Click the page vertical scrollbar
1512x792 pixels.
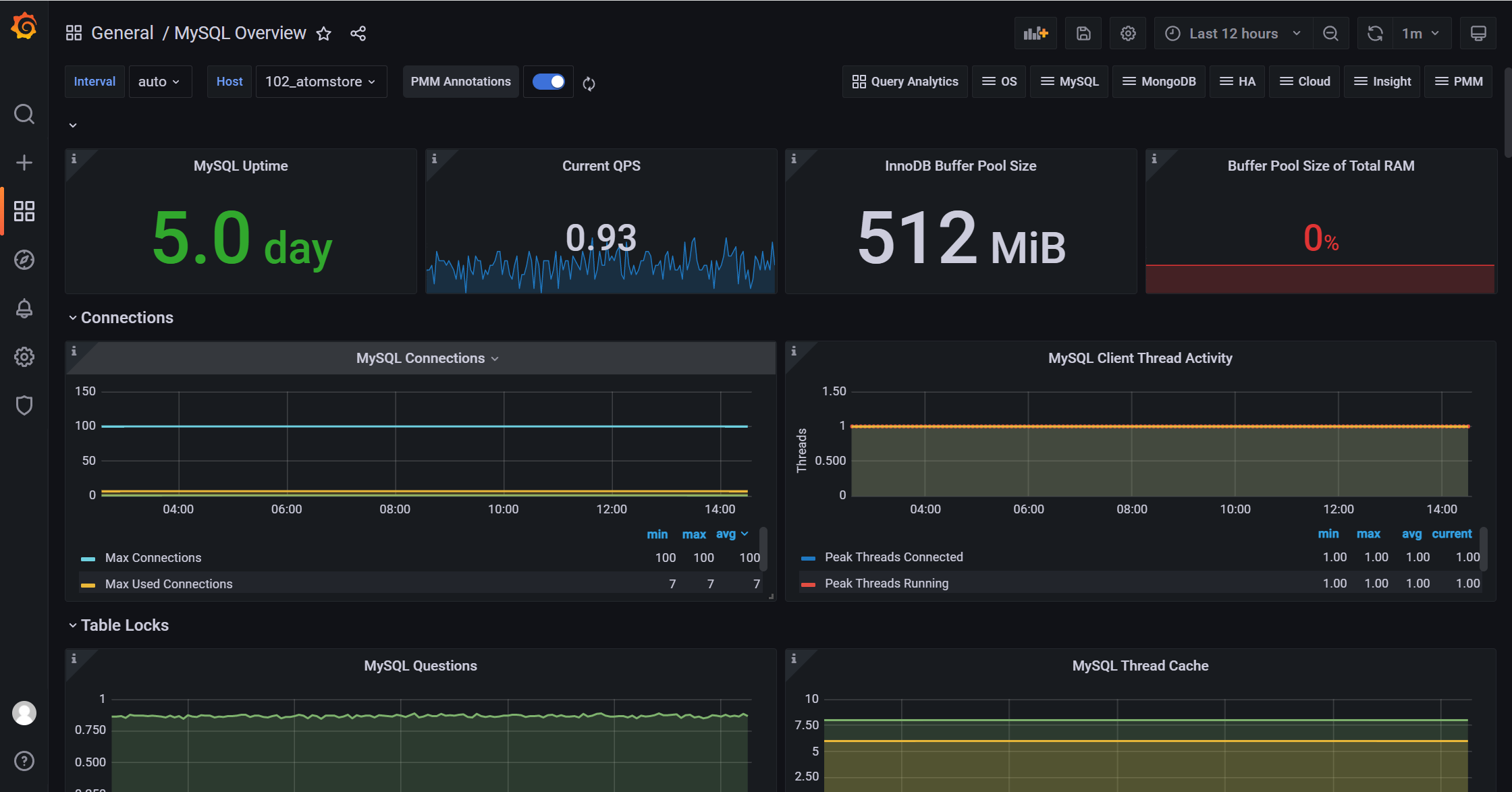[1508, 111]
